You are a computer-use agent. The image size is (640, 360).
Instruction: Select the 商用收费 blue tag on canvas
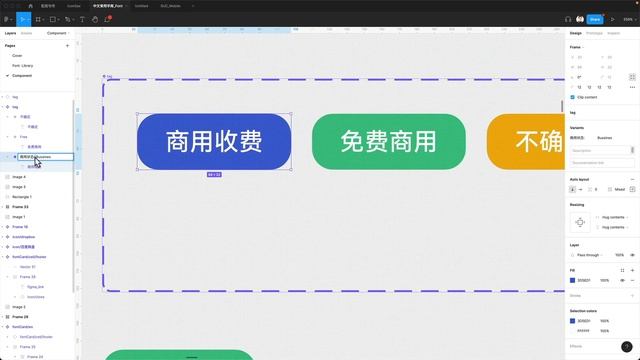pyautogui.click(x=214, y=142)
